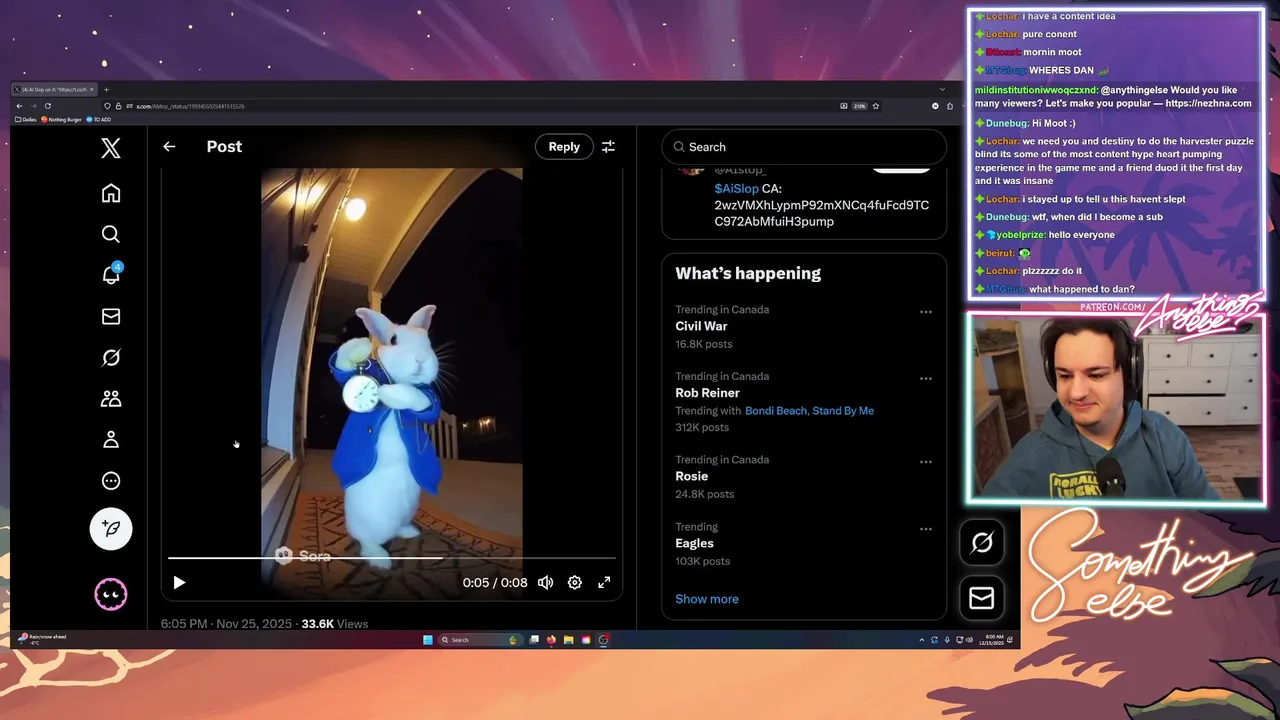Open Messages envelope in sidebar
The image size is (1280, 720).
111,316
